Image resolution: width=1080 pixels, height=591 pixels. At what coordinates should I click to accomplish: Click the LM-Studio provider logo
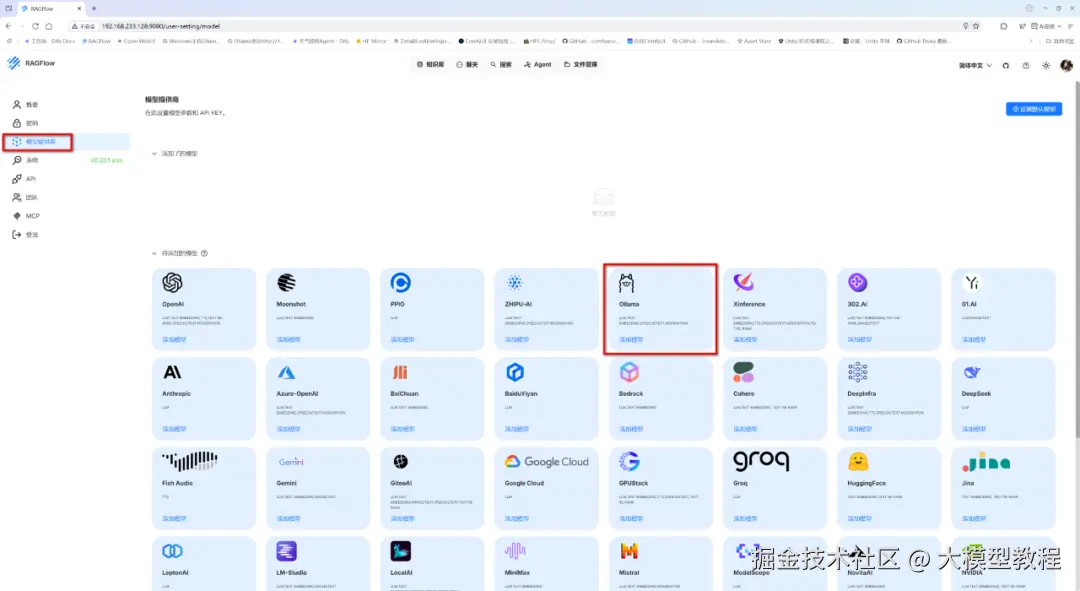point(287,551)
